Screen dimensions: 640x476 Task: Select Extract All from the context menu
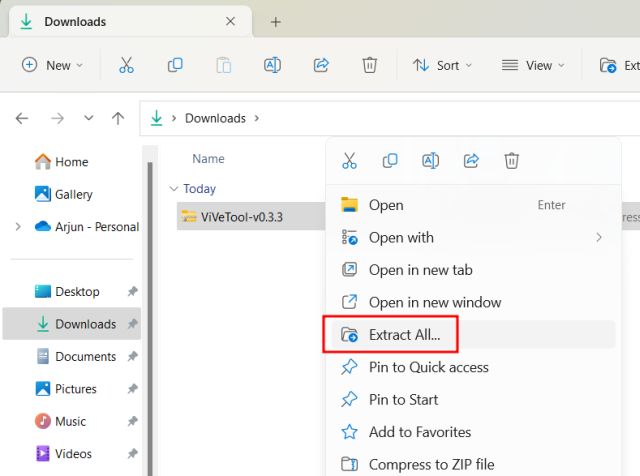coord(404,335)
